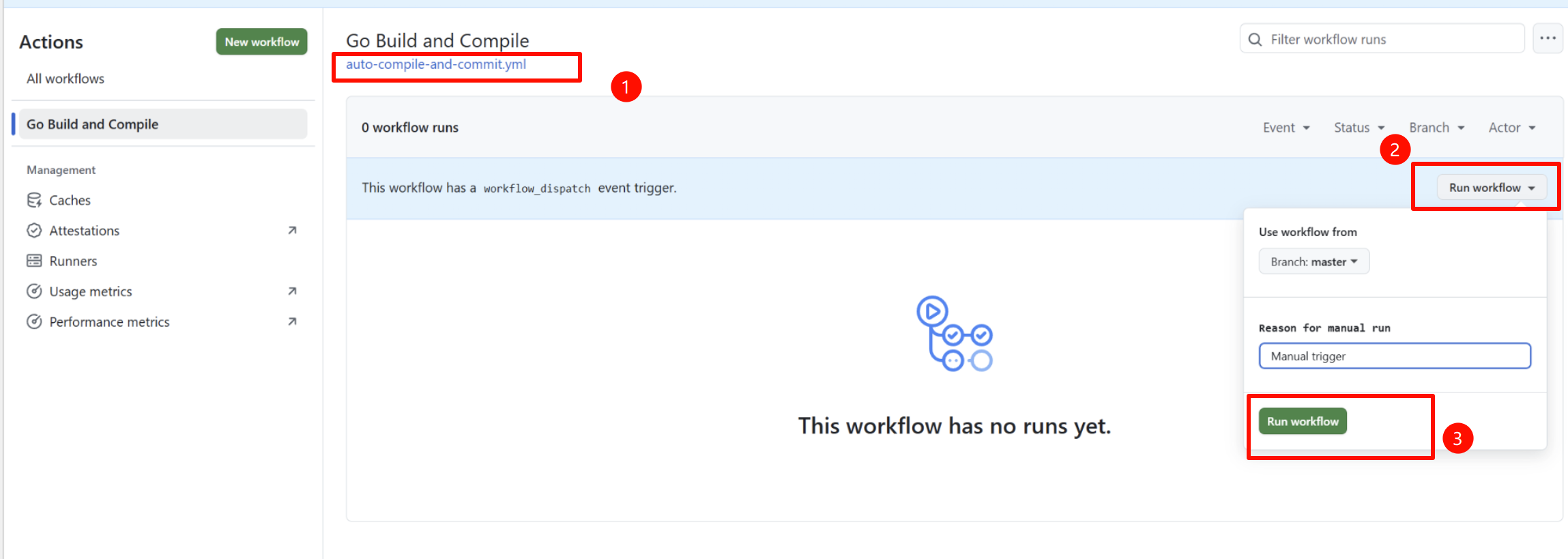The height and width of the screenshot is (559, 1568).
Task: Expand the Run workflow dropdown
Action: pos(1492,188)
